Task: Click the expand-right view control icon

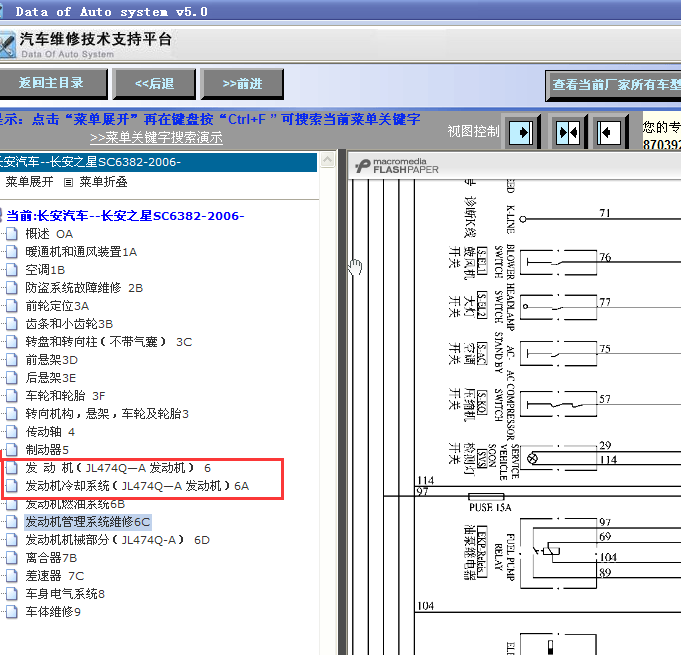Action: [x=521, y=132]
